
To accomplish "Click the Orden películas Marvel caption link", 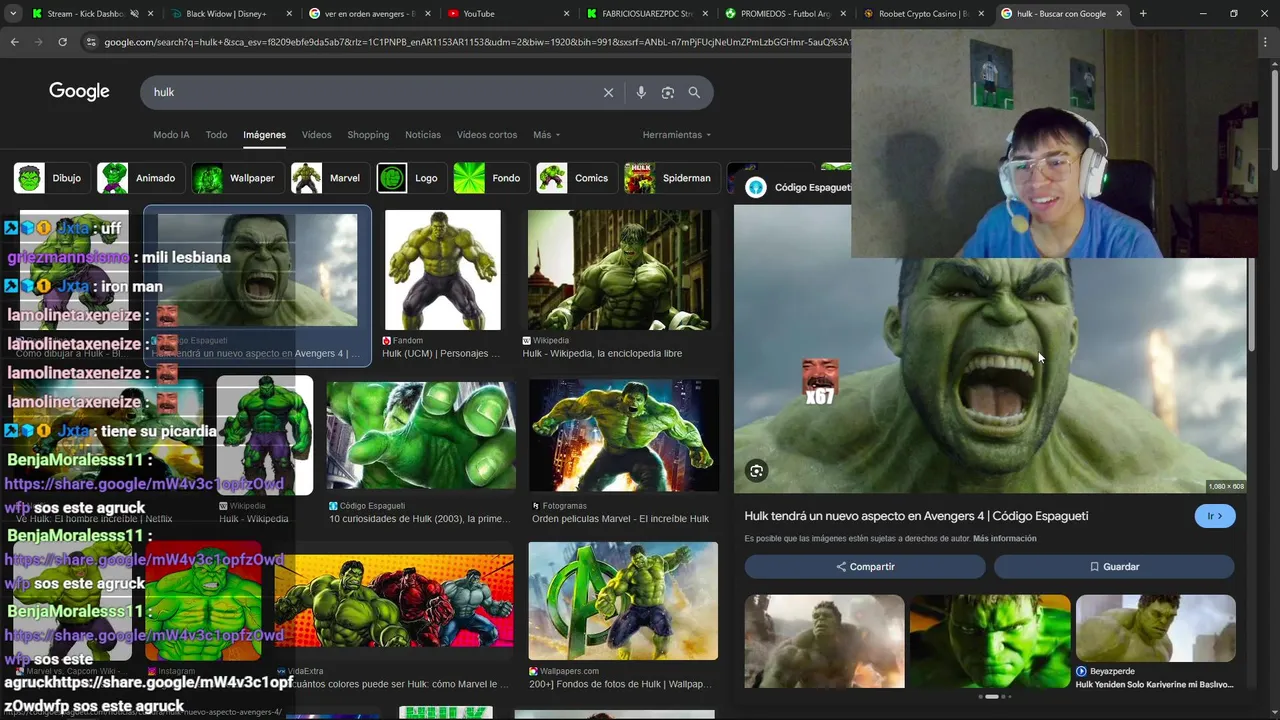I will pyautogui.click(x=620, y=519).
